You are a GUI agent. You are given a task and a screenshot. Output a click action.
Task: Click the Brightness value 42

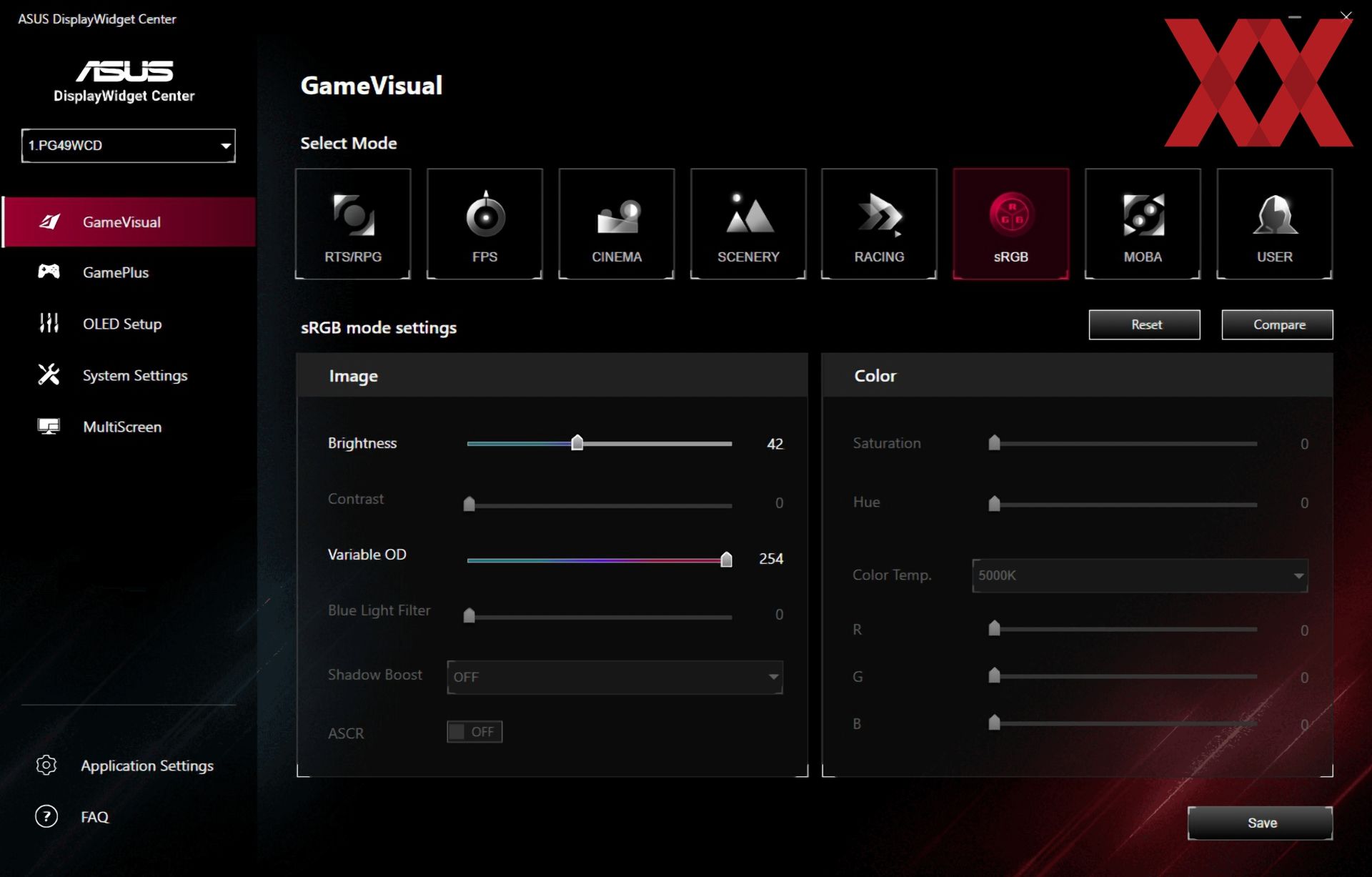coord(775,444)
